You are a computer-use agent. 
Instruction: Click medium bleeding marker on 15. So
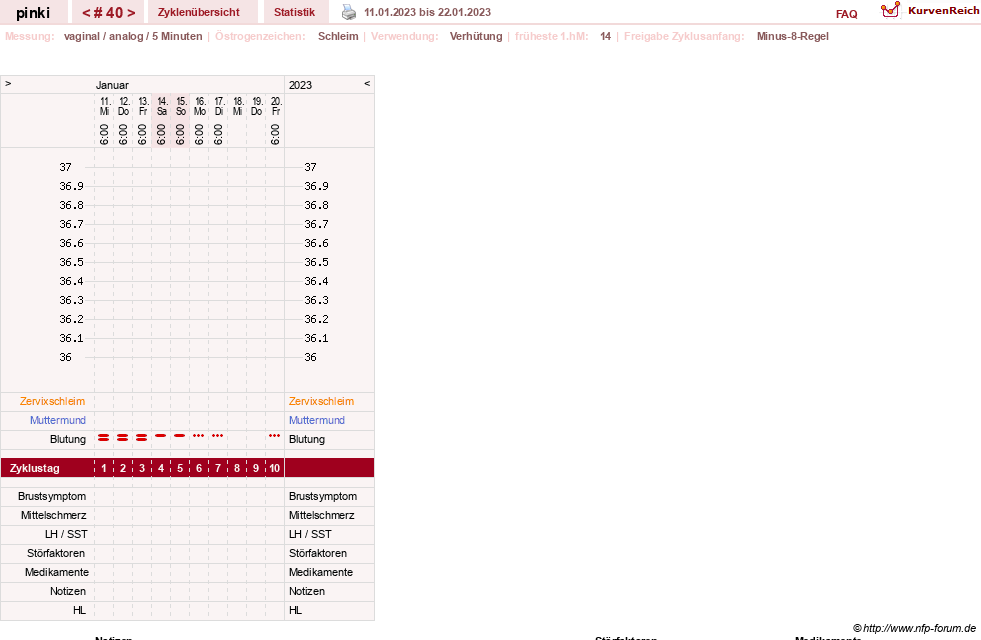pyautogui.click(x=180, y=435)
